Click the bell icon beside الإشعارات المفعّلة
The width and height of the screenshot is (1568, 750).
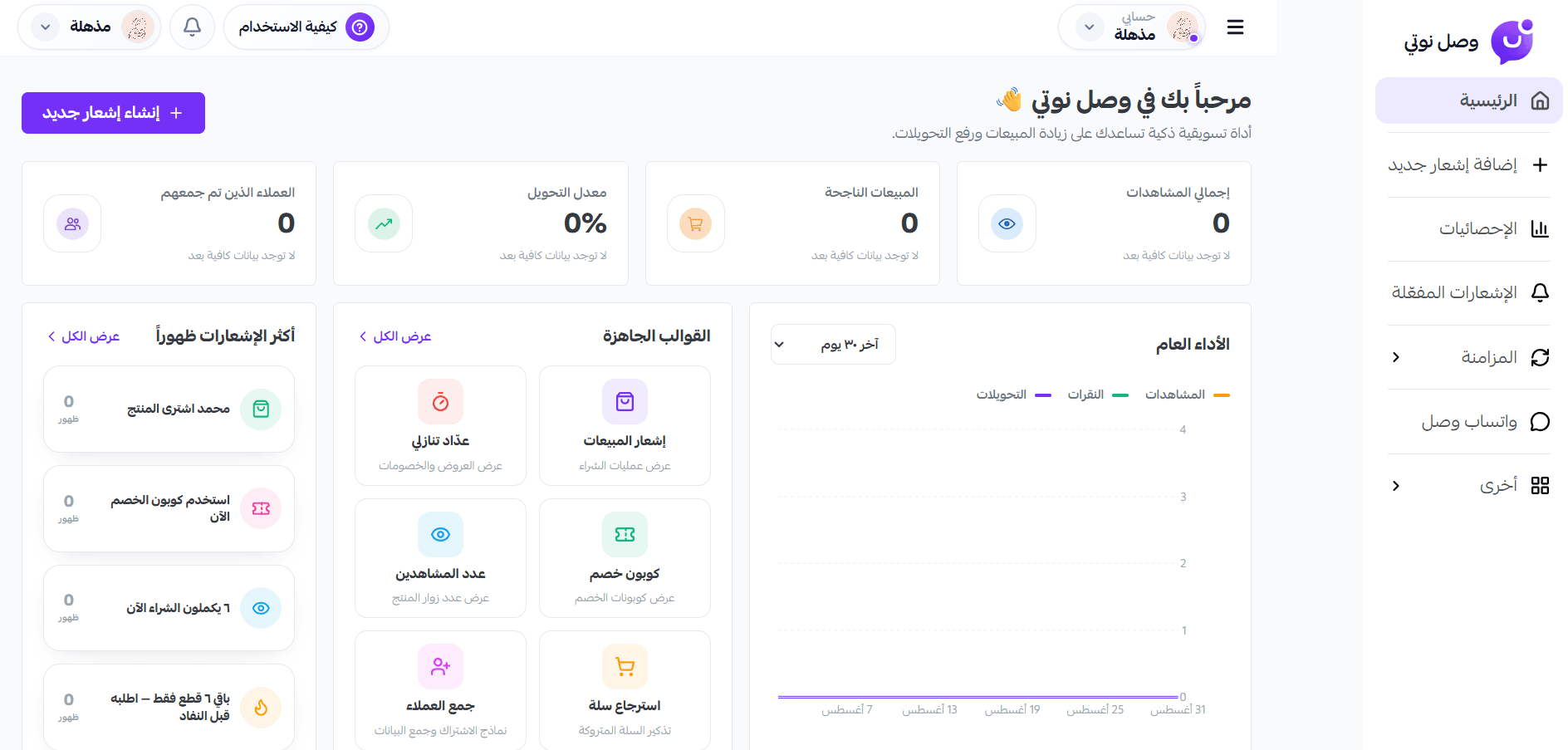(x=1540, y=292)
